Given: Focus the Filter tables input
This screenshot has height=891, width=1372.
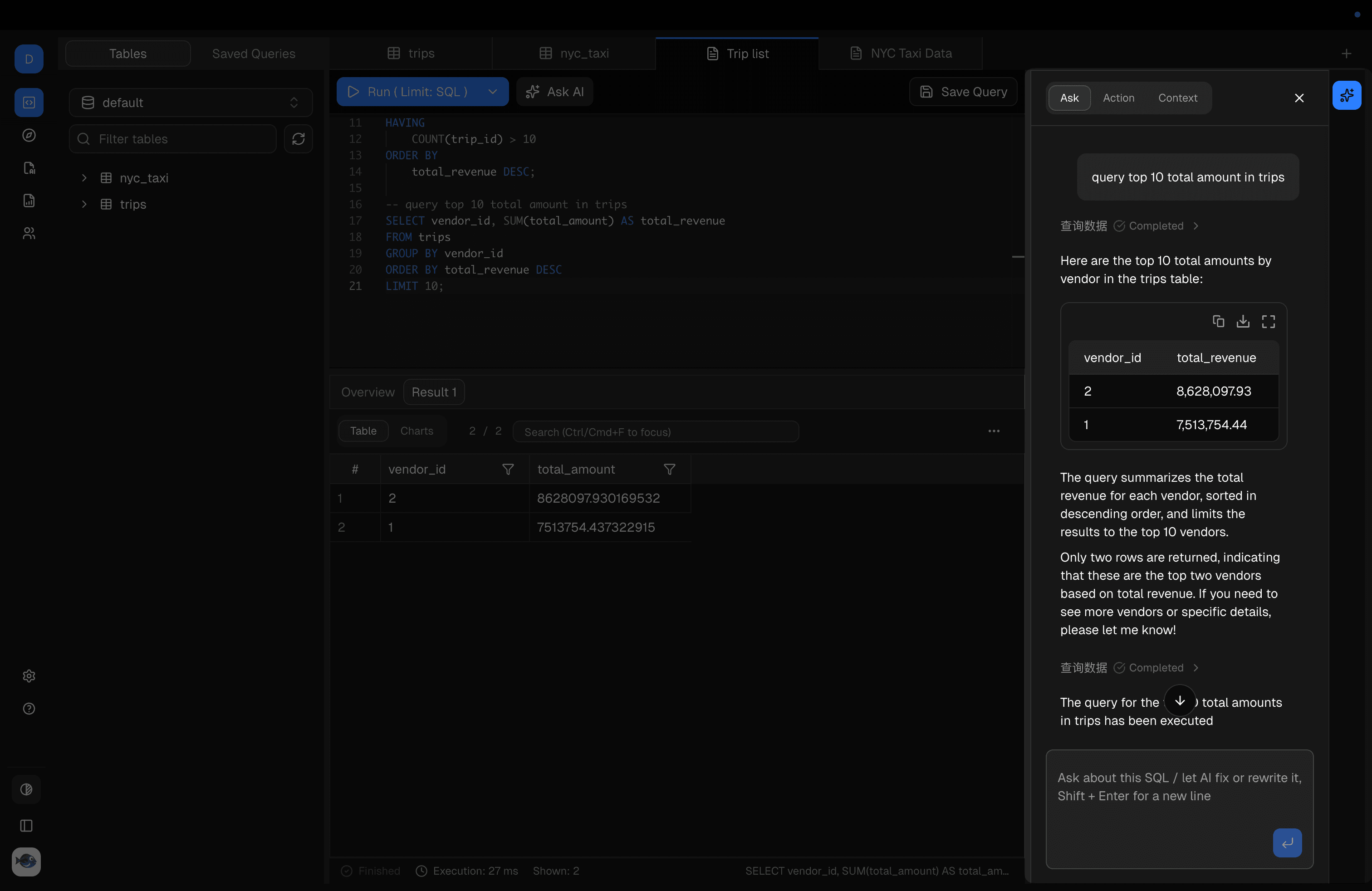Looking at the screenshot, I should pos(173,139).
